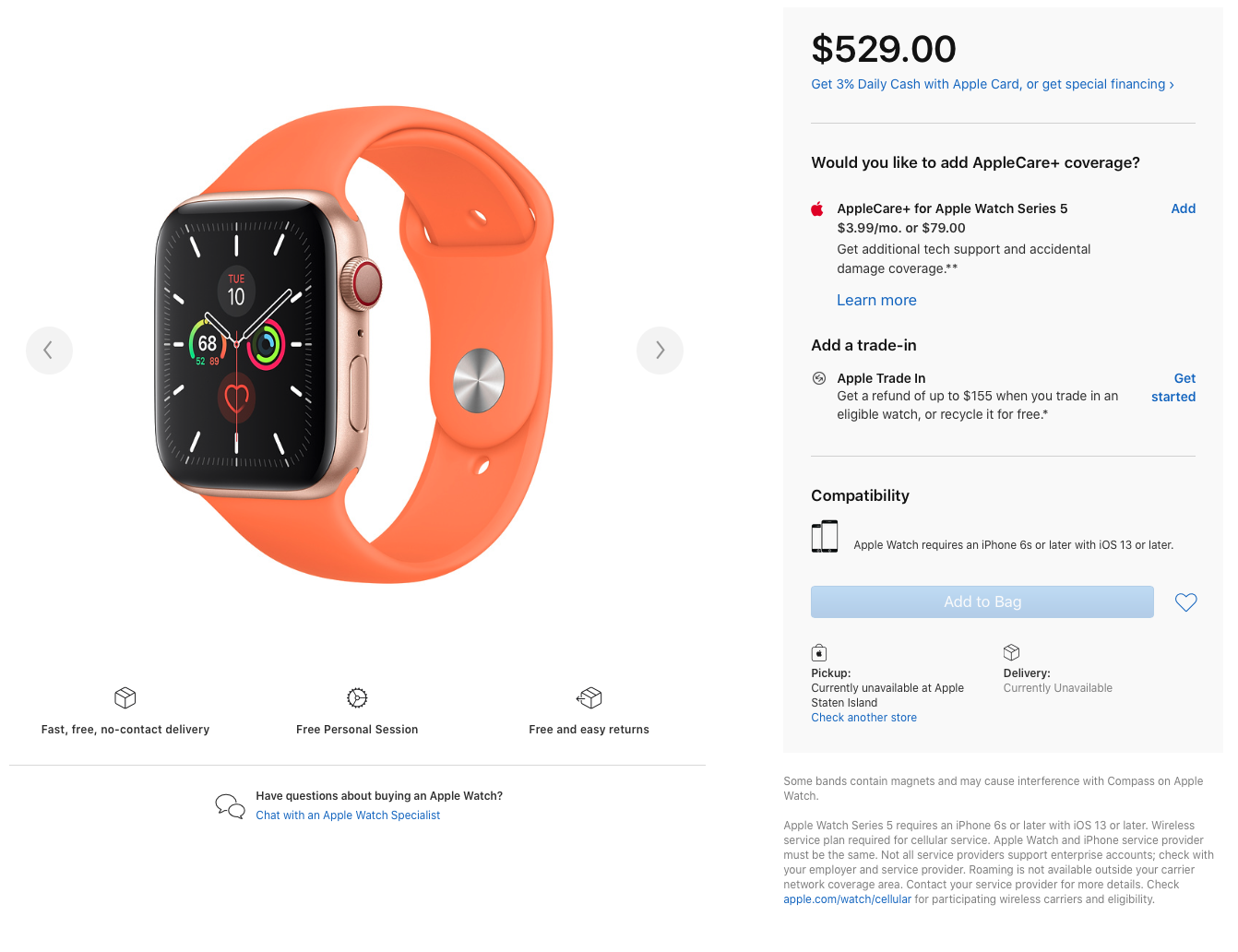Add AppleCare+ coverage to the order

pyautogui.click(x=1183, y=208)
